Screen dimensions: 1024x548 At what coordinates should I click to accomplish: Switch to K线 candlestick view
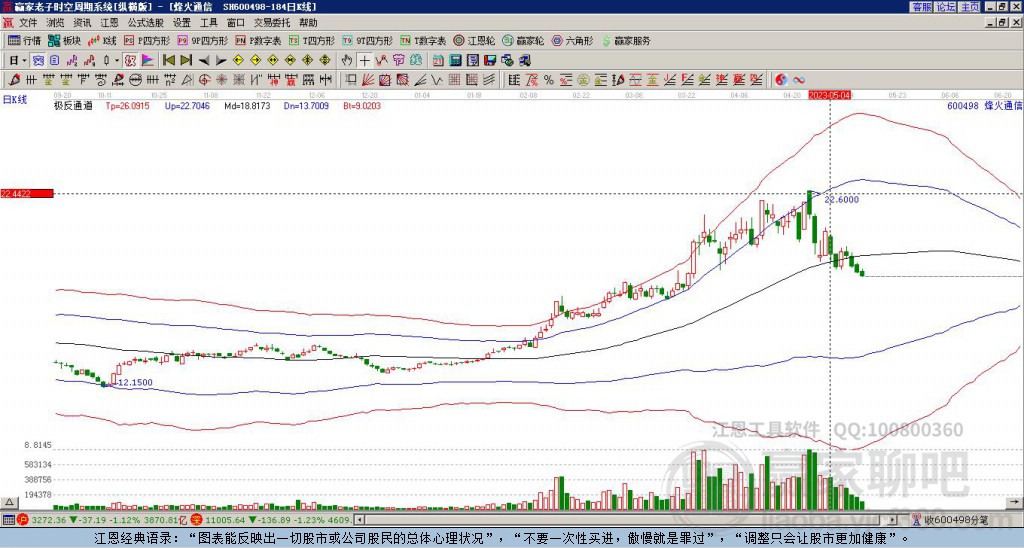tap(103, 40)
